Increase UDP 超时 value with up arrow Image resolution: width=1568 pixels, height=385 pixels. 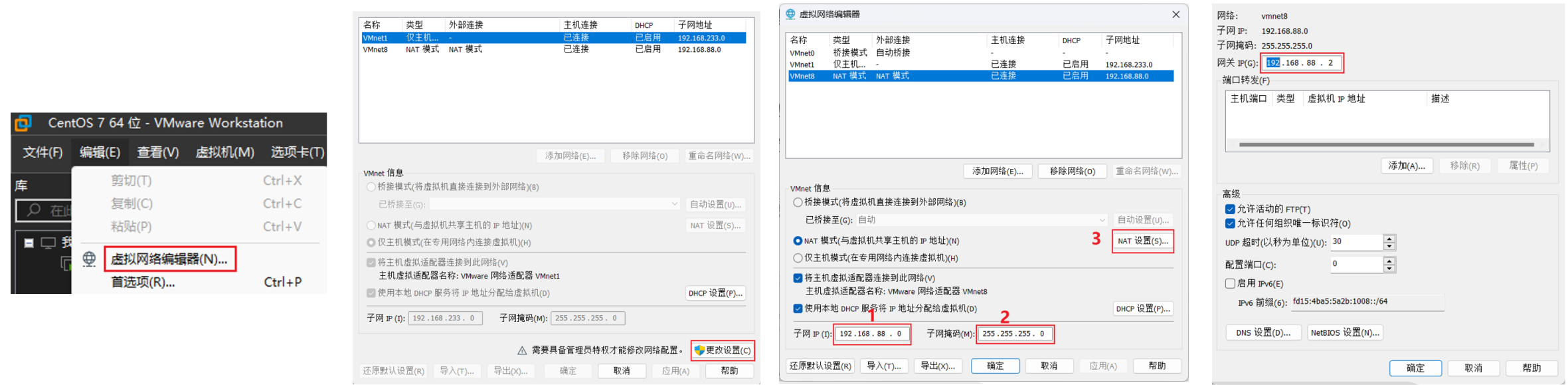(x=1389, y=238)
